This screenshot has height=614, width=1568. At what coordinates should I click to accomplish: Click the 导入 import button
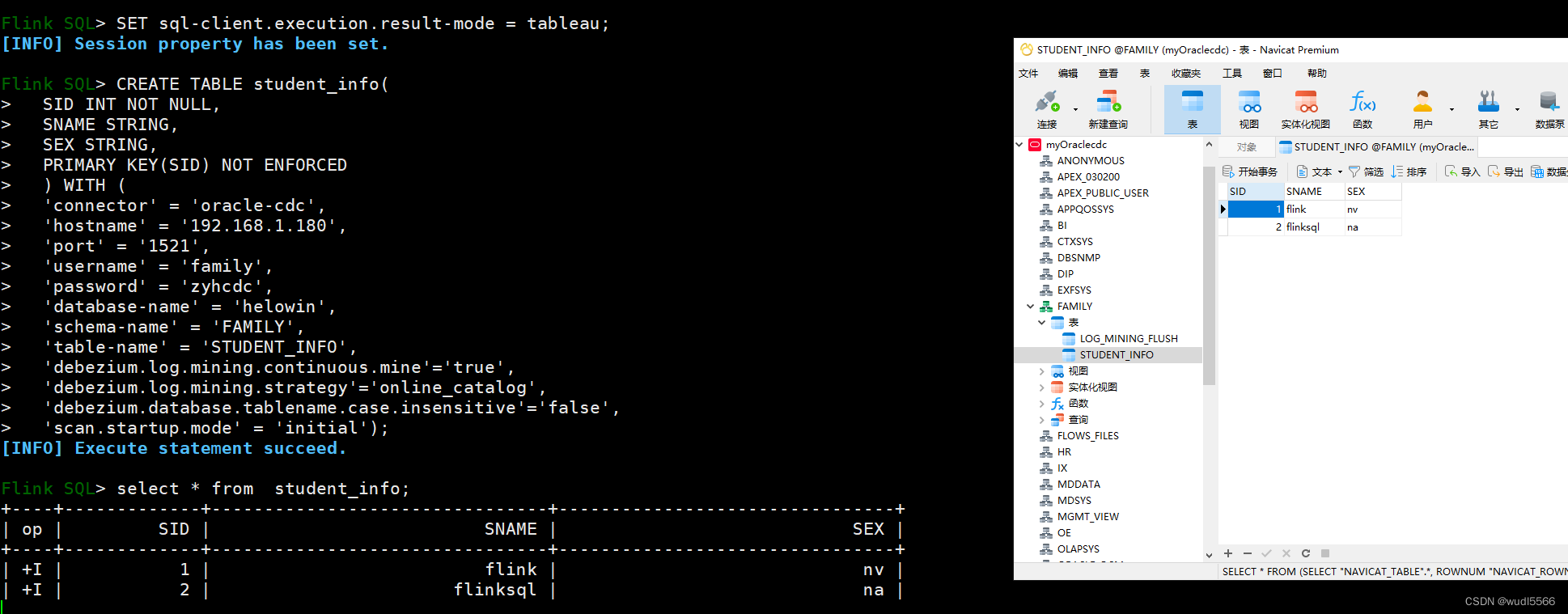[1462, 171]
